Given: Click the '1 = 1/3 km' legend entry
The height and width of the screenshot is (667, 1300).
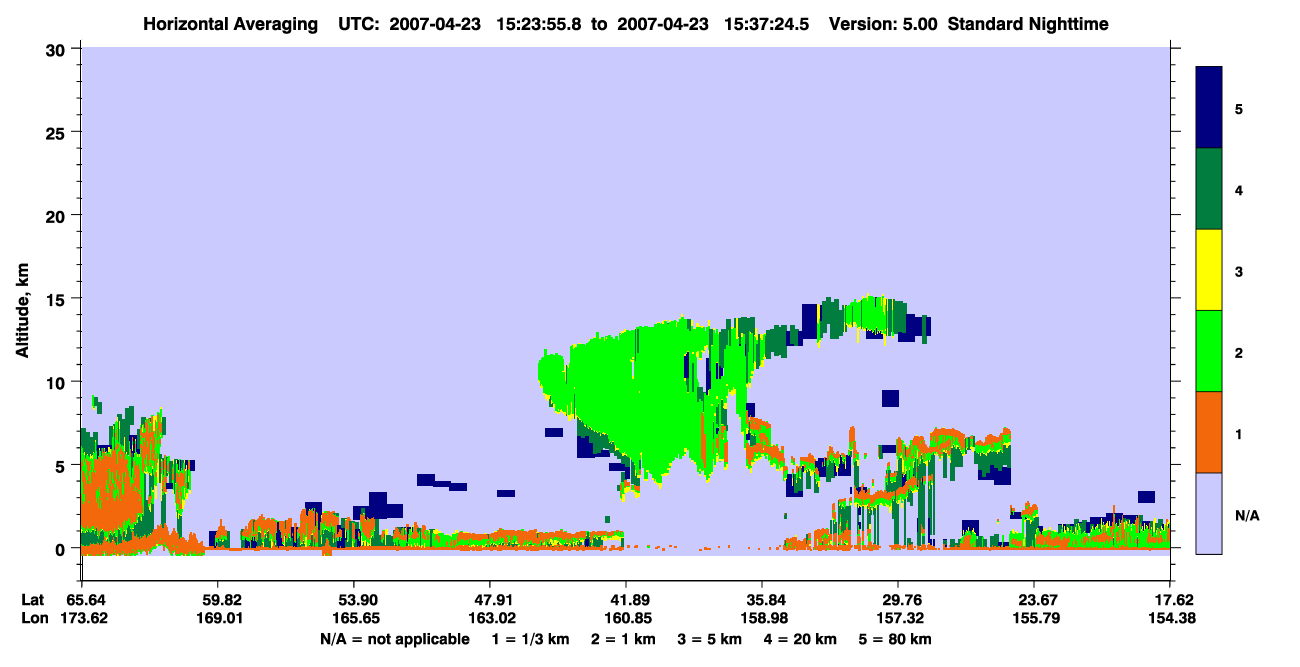Looking at the screenshot, I should [x=530, y=639].
